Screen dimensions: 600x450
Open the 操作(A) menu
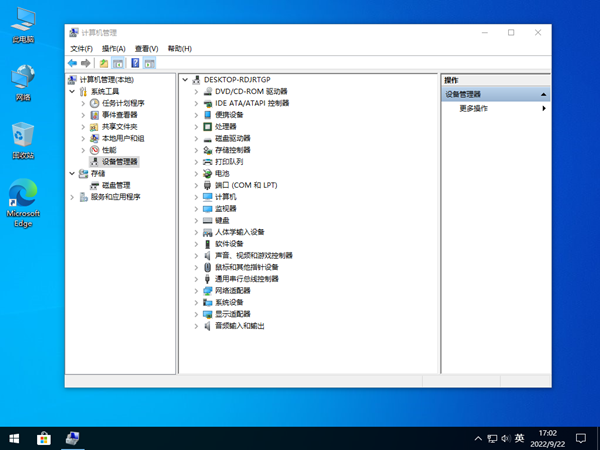pos(114,49)
